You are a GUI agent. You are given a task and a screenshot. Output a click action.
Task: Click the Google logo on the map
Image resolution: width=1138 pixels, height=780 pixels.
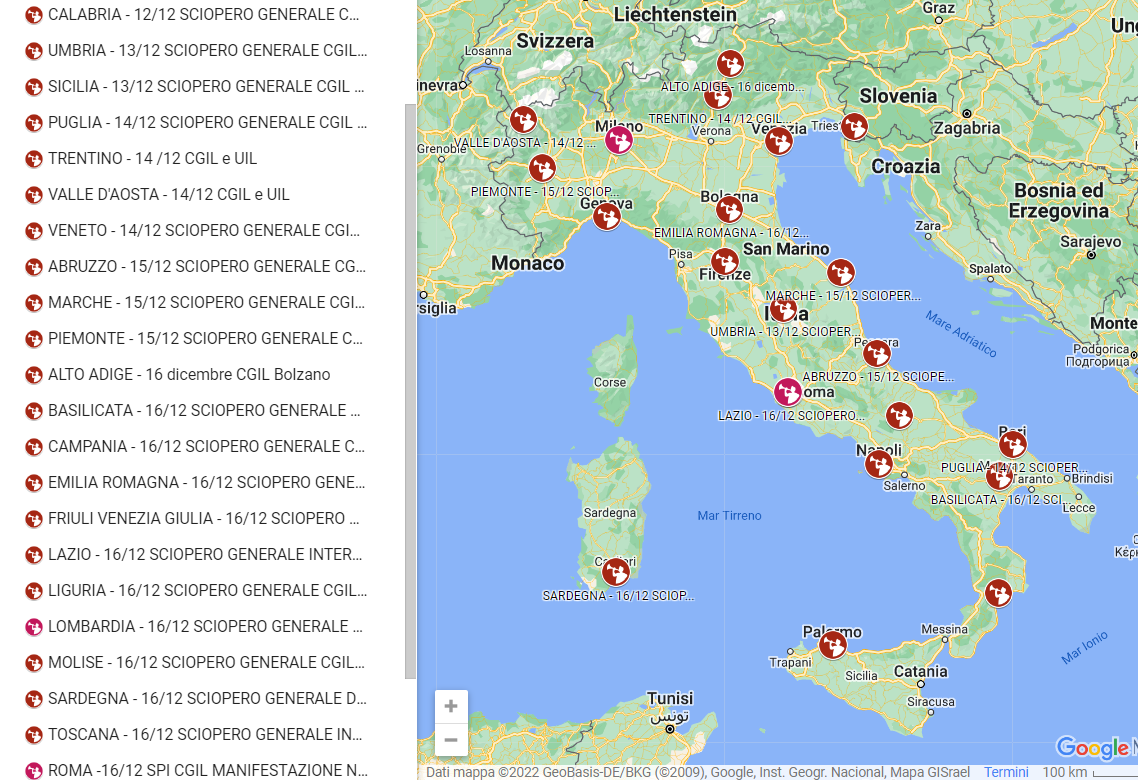tap(1092, 748)
